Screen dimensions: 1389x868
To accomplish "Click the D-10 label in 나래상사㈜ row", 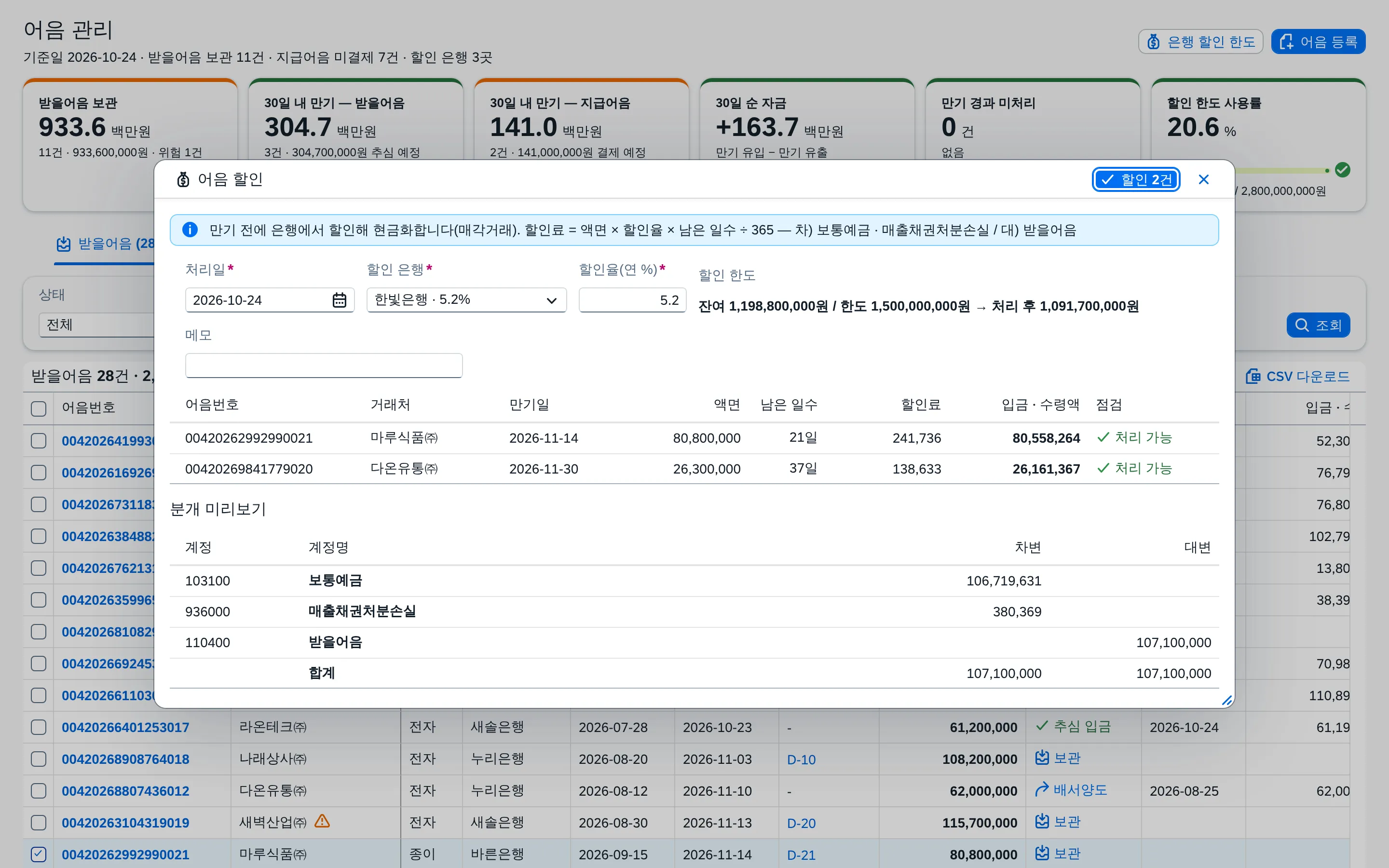I will pyautogui.click(x=801, y=759).
